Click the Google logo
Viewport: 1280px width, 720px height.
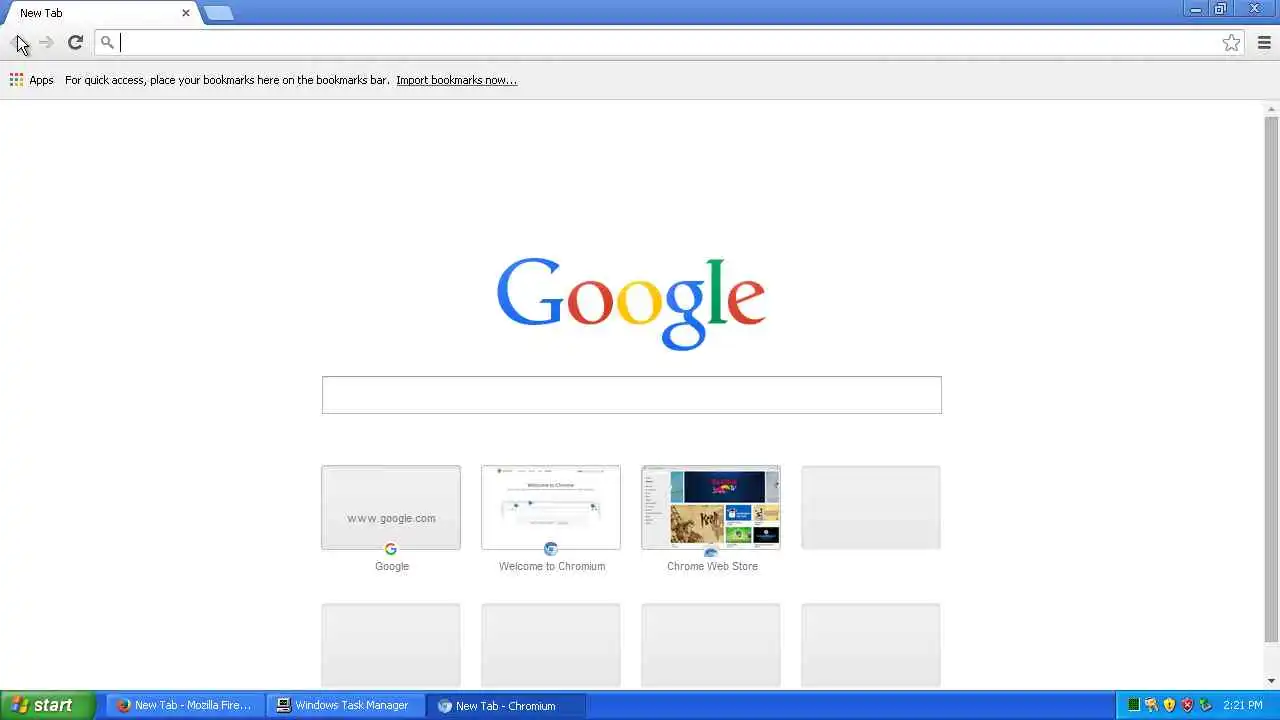[631, 303]
